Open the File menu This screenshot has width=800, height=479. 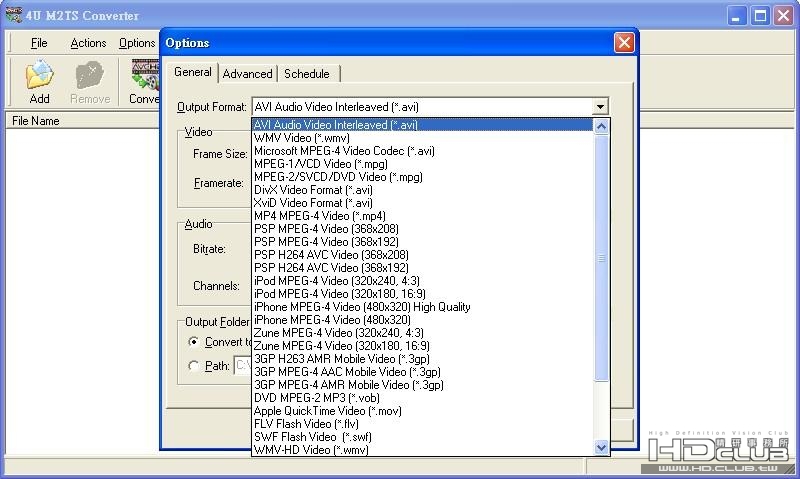39,43
